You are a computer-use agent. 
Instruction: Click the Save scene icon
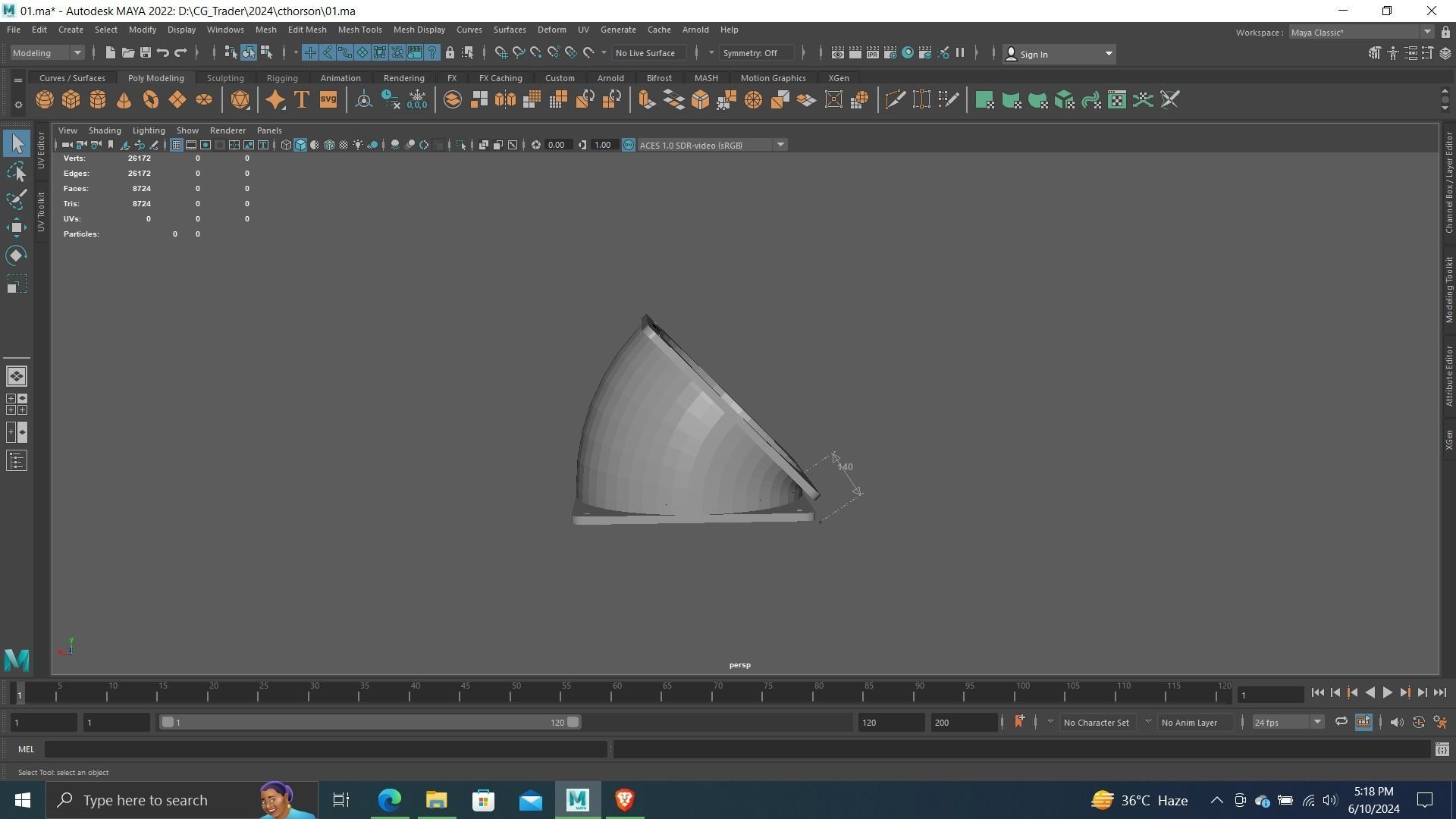pos(146,53)
